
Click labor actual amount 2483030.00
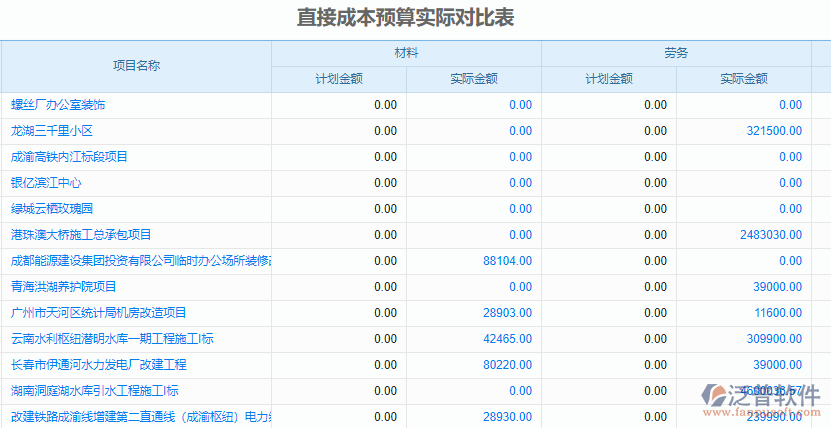771,235
